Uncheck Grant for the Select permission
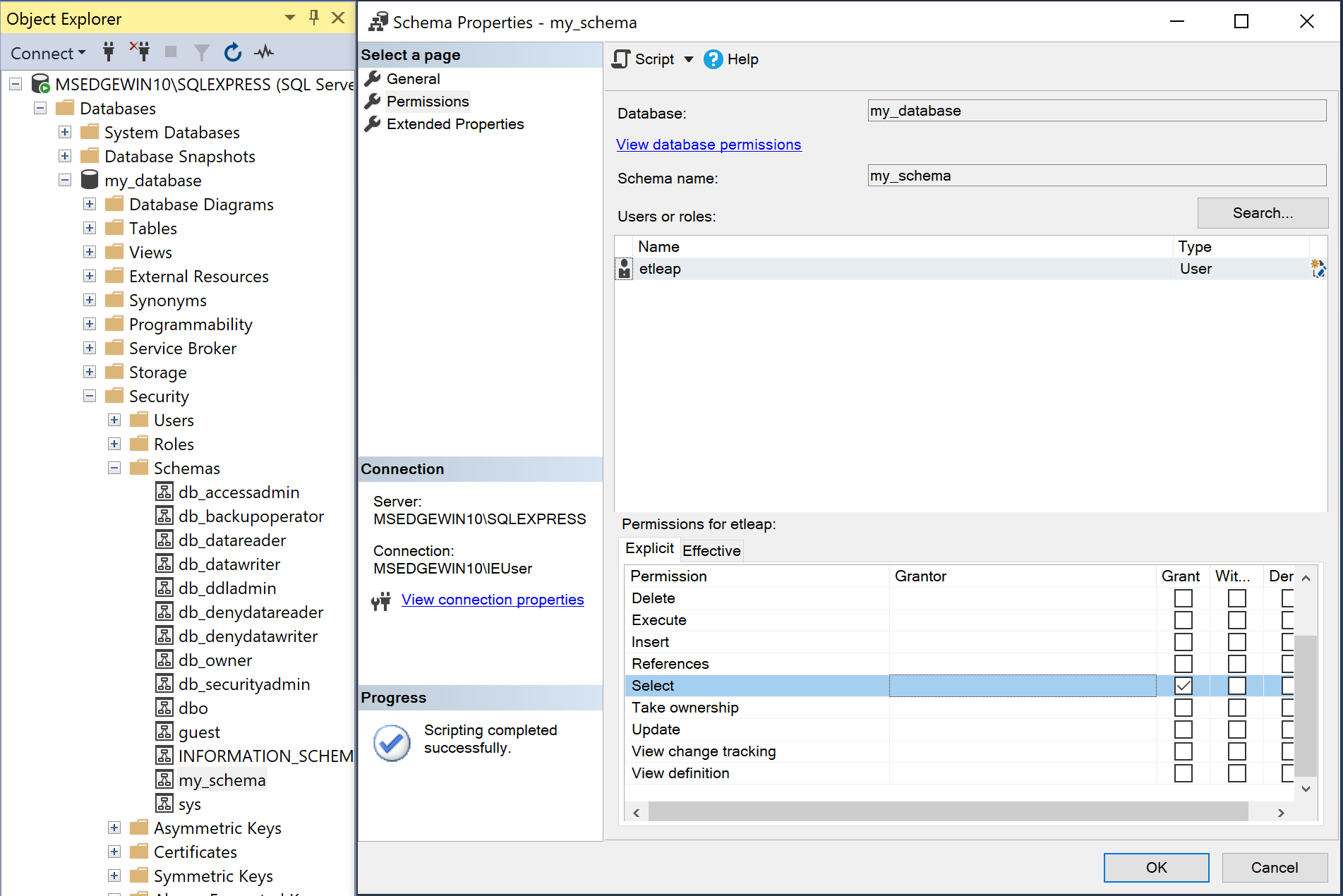The image size is (1343, 896). [x=1183, y=685]
